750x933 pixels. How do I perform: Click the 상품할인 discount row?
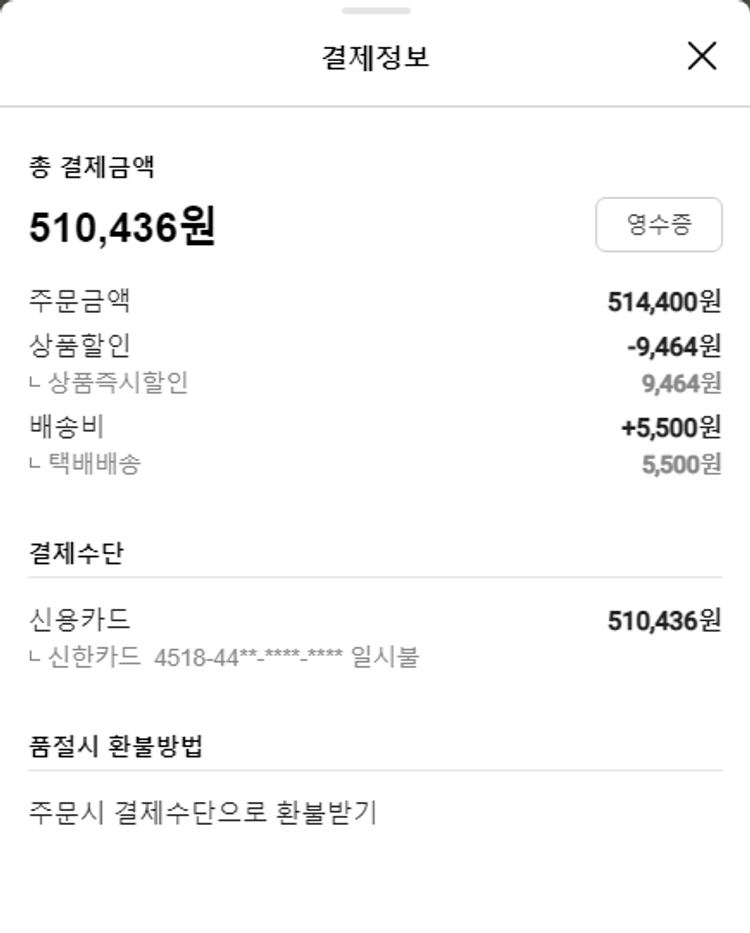point(80,346)
